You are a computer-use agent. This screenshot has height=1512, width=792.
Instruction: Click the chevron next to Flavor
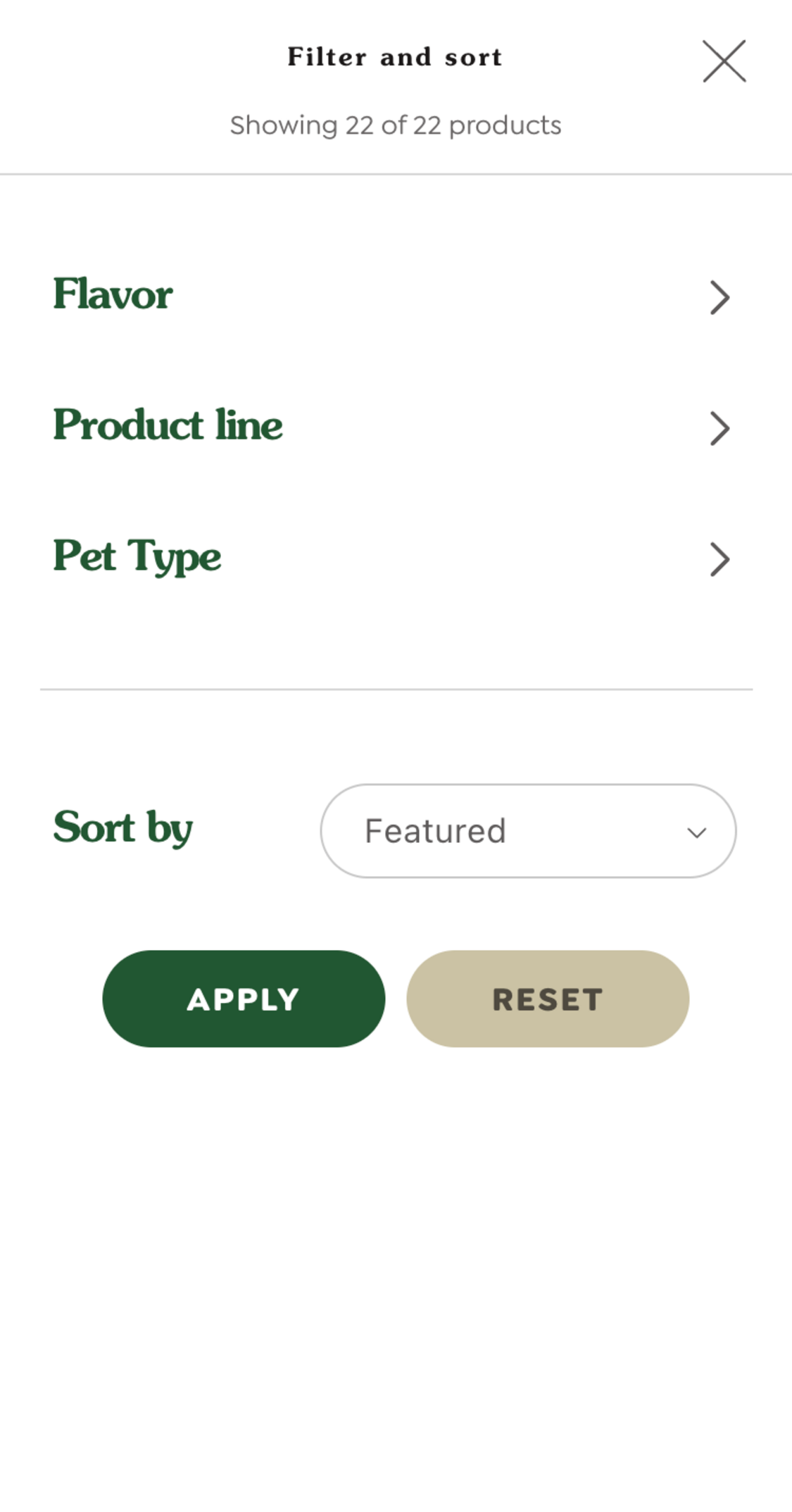click(x=719, y=298)
